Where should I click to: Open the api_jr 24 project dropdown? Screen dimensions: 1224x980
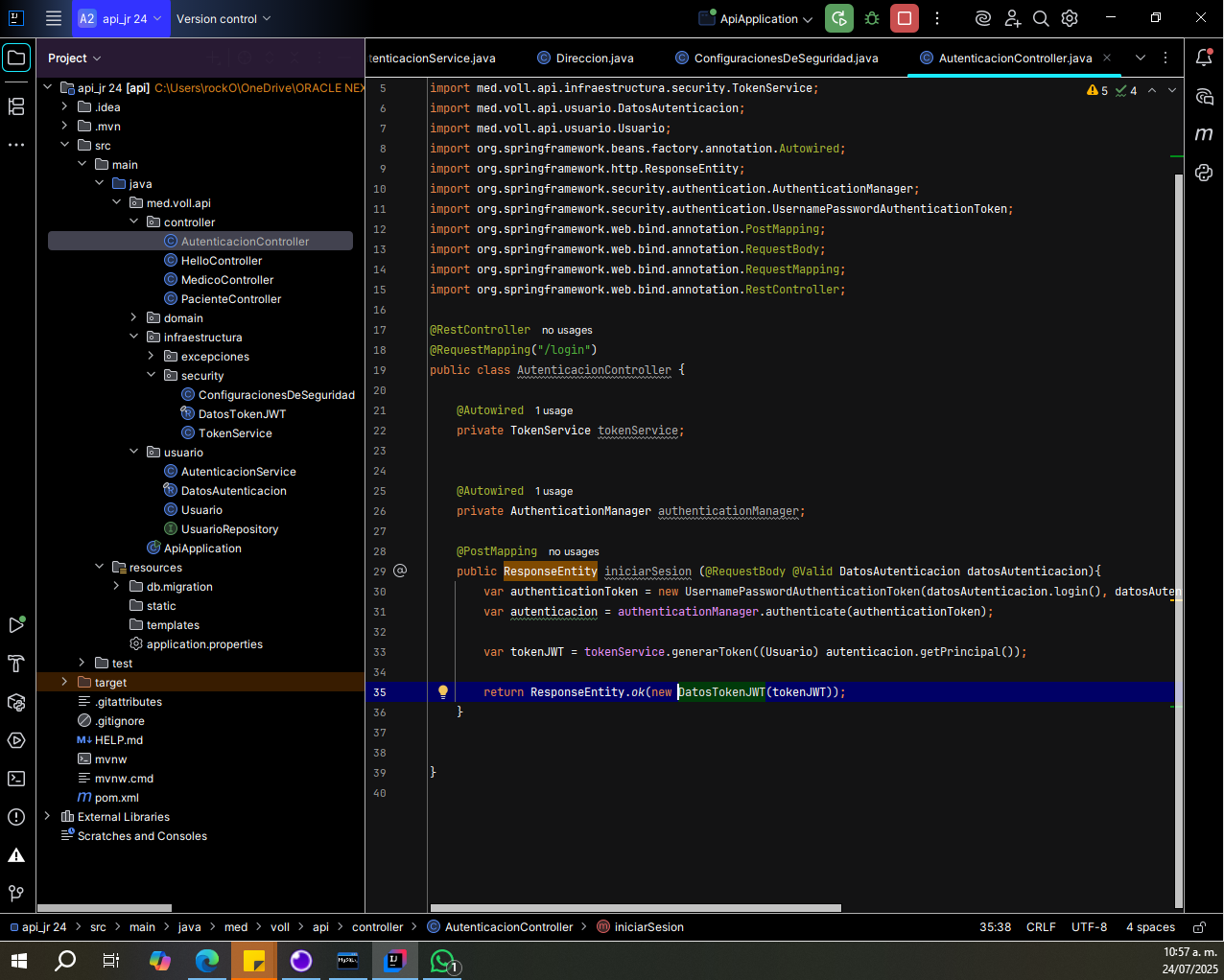120,18
